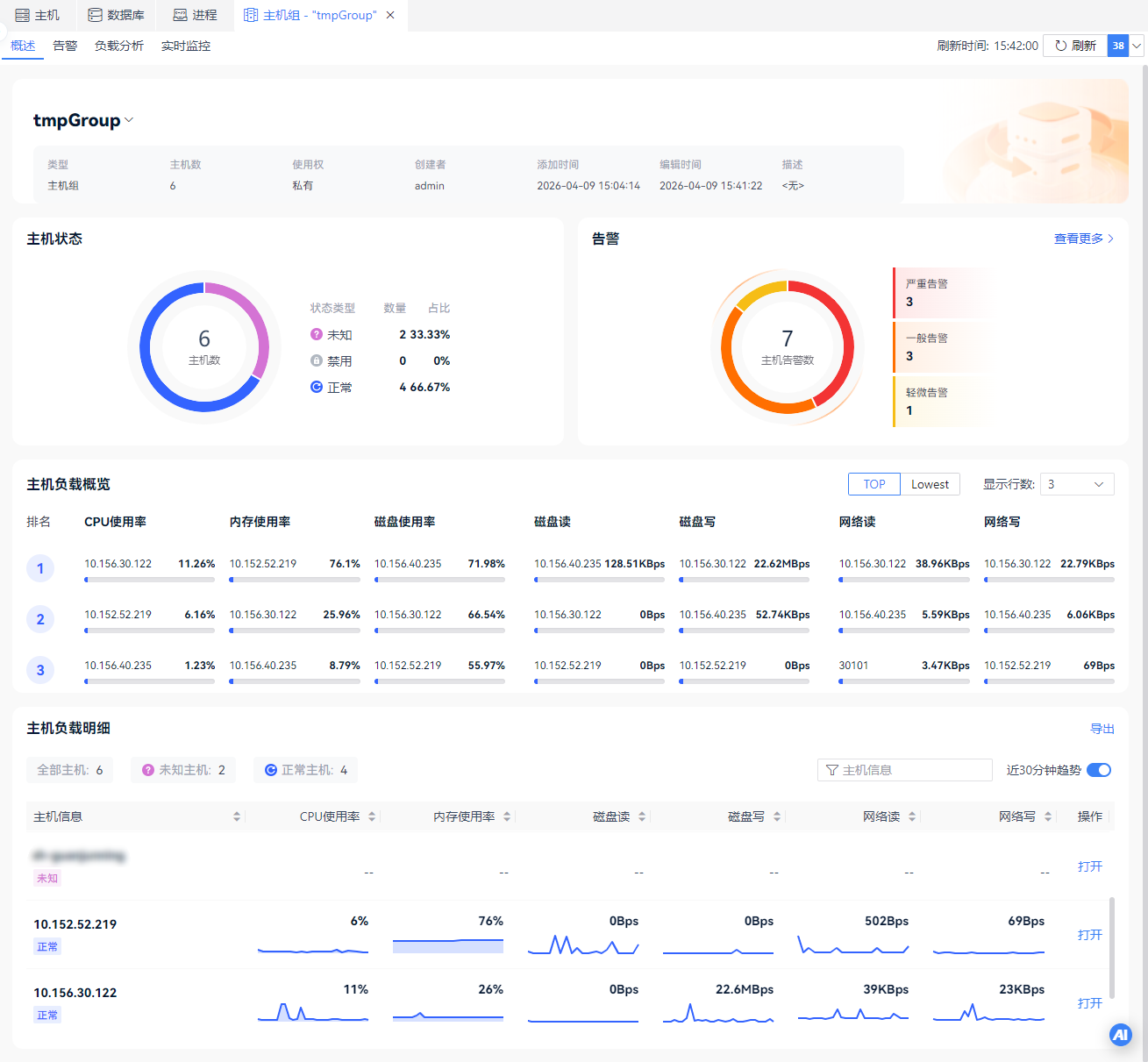Viewport: 1148px width, 1062px height.
Task: Click the alert donut chart showing 7
Action: [788, 347]
